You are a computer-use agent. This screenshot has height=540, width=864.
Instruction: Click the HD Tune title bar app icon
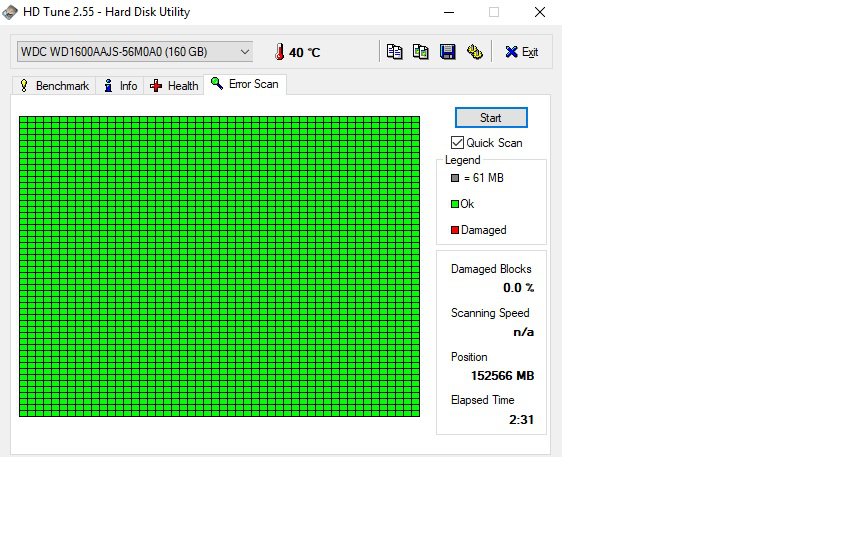tap(10, 12)
